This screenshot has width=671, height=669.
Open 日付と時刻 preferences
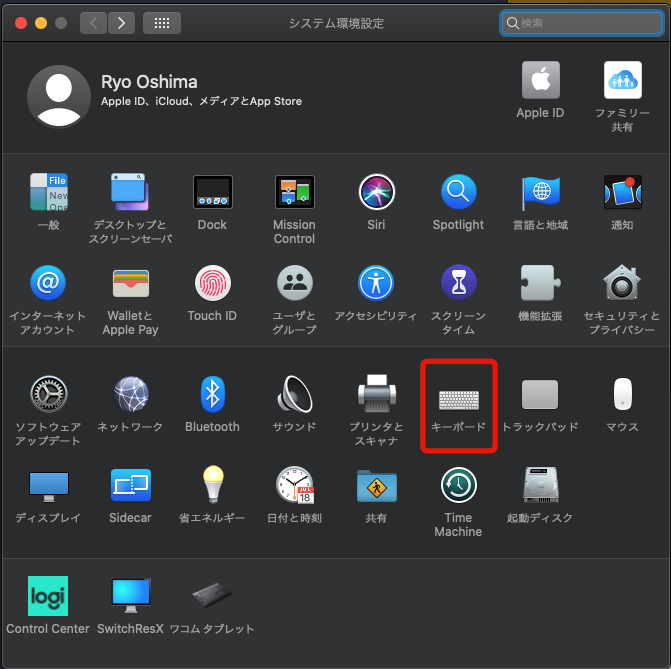pos(295,485)
